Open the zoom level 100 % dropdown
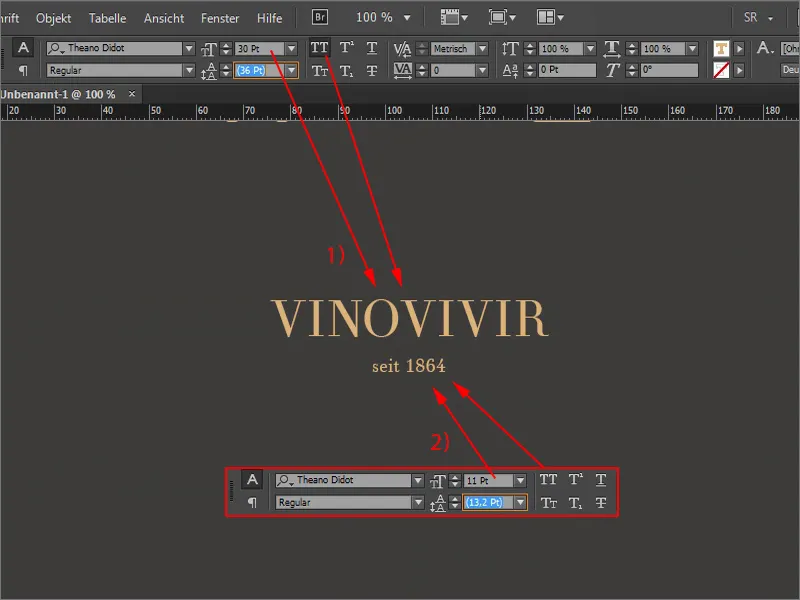 [x=407, y=18]
